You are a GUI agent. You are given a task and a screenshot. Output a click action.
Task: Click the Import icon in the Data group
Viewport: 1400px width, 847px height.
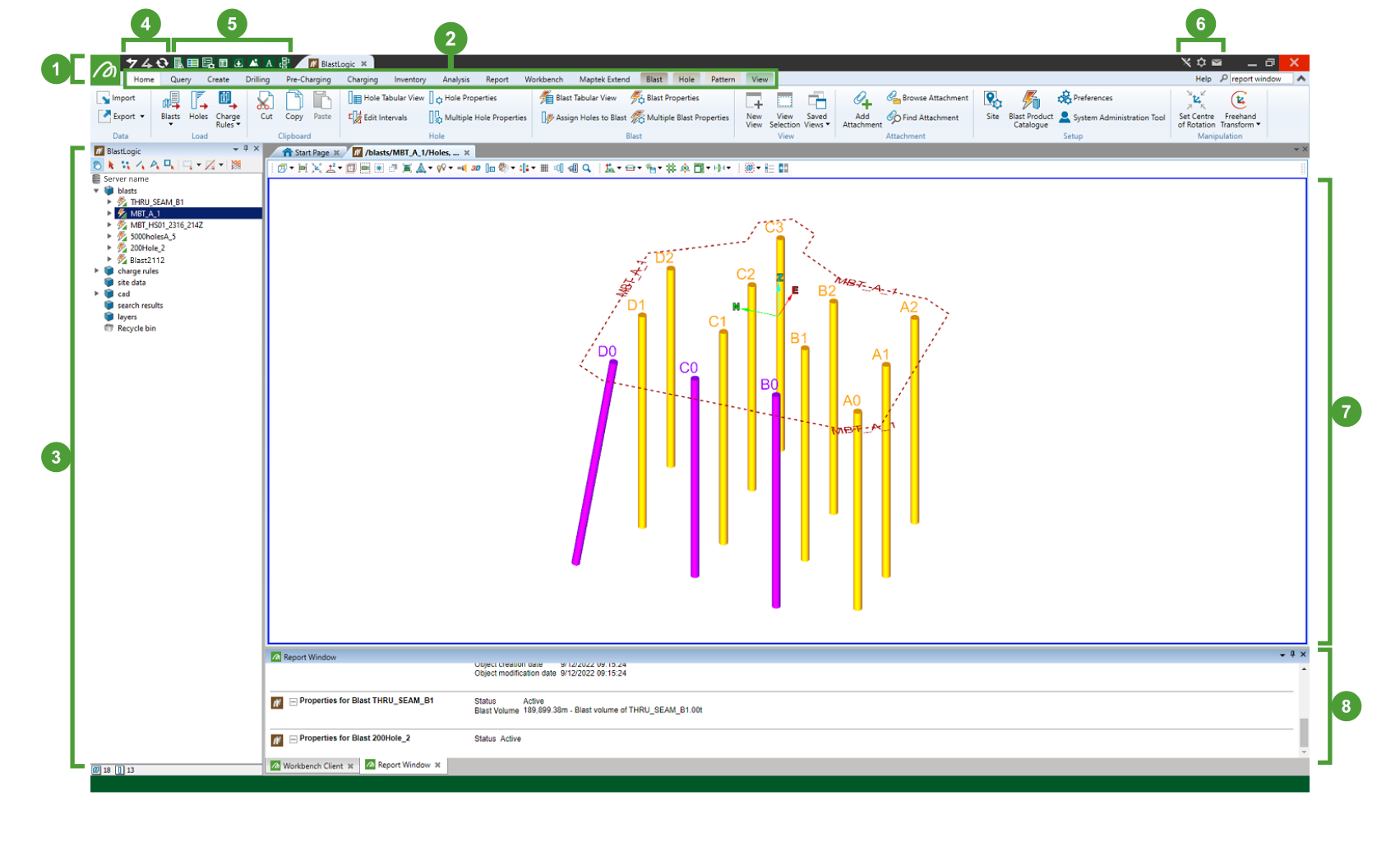[104, 98]
